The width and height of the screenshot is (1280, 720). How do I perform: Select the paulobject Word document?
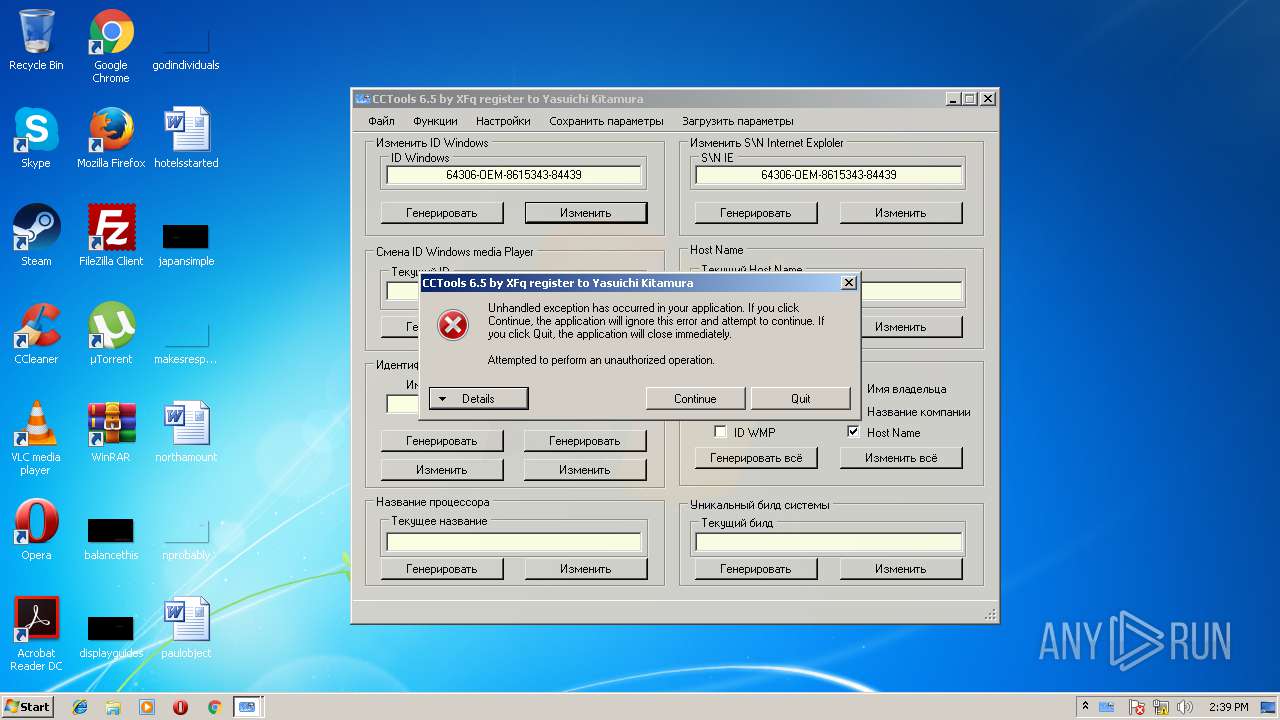pyautogui.click(x=186, y=628)
